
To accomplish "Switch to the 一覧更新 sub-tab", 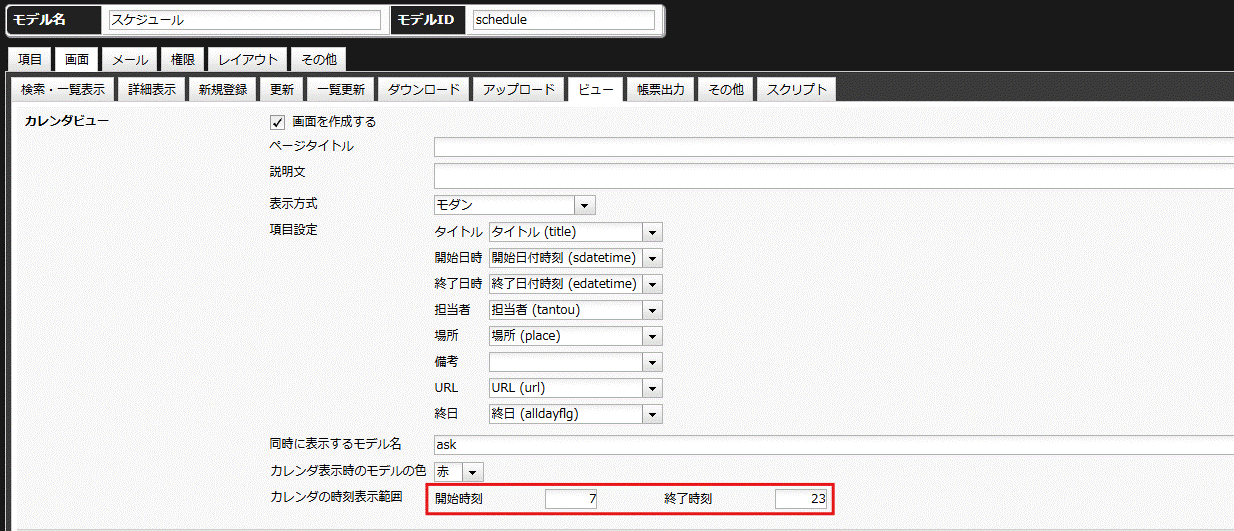I will [340, 89].
